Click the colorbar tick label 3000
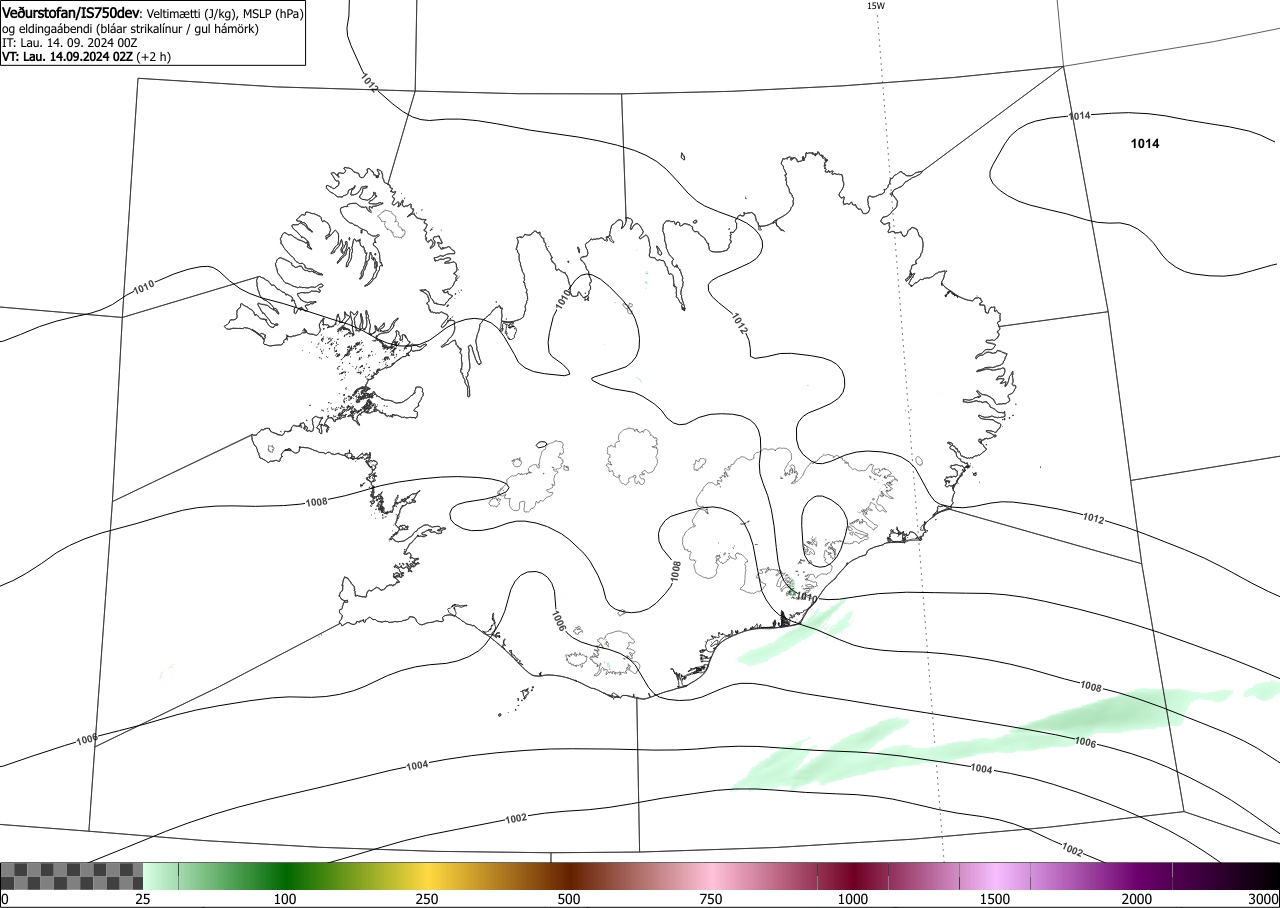Viewport: 1280px width, 908px height. coord(1263,899)
